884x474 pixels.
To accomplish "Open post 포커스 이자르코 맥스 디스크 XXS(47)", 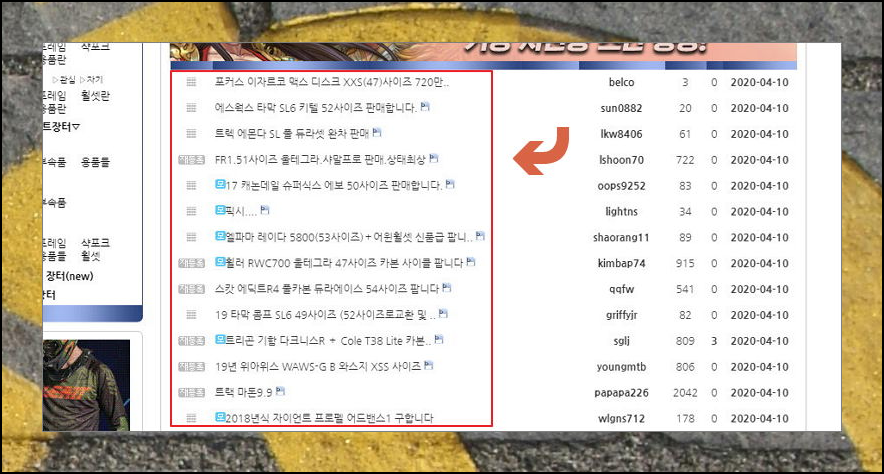I will (332, 82).
